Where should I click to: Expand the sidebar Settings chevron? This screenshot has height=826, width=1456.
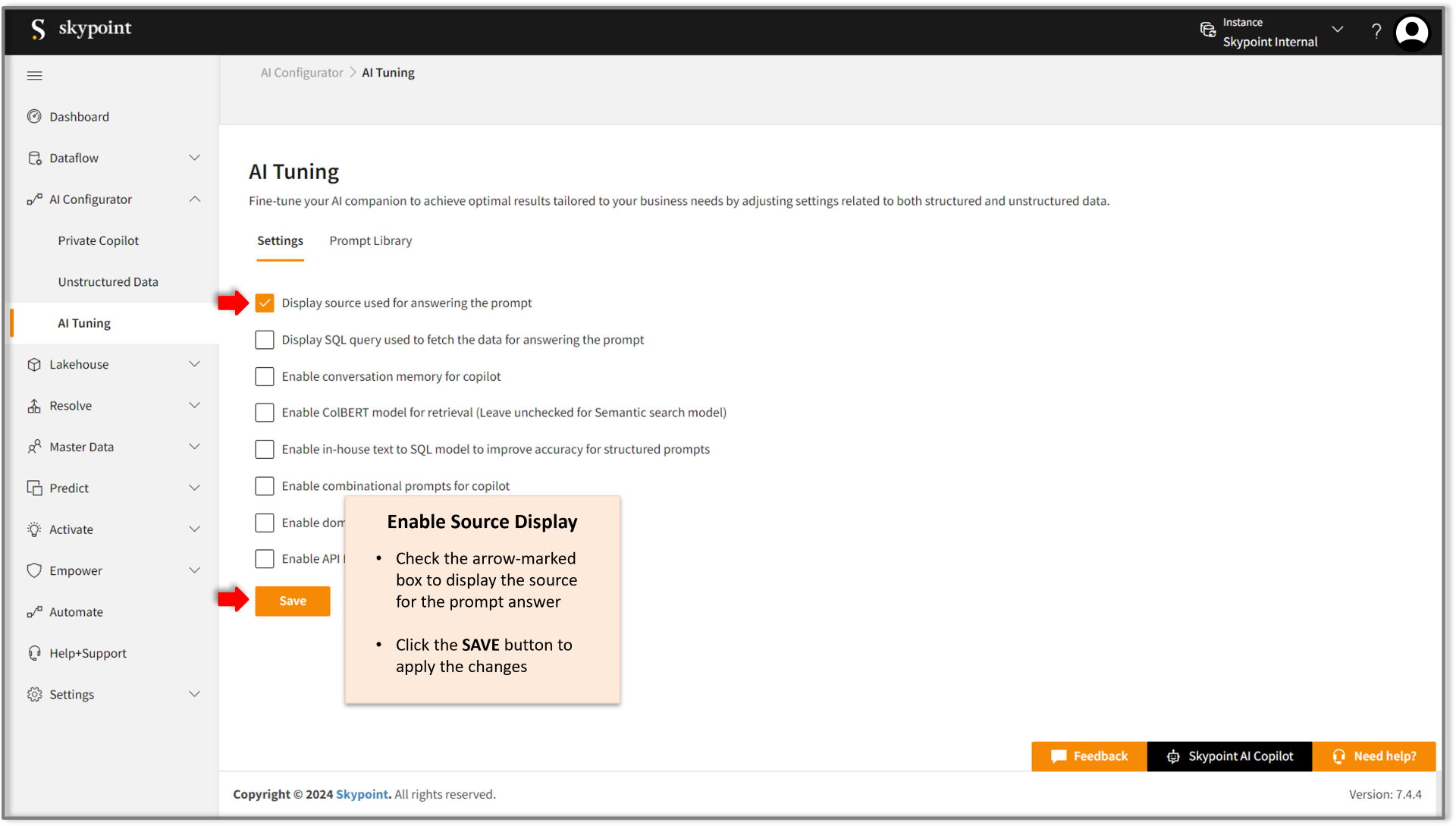tap(195, 695)
